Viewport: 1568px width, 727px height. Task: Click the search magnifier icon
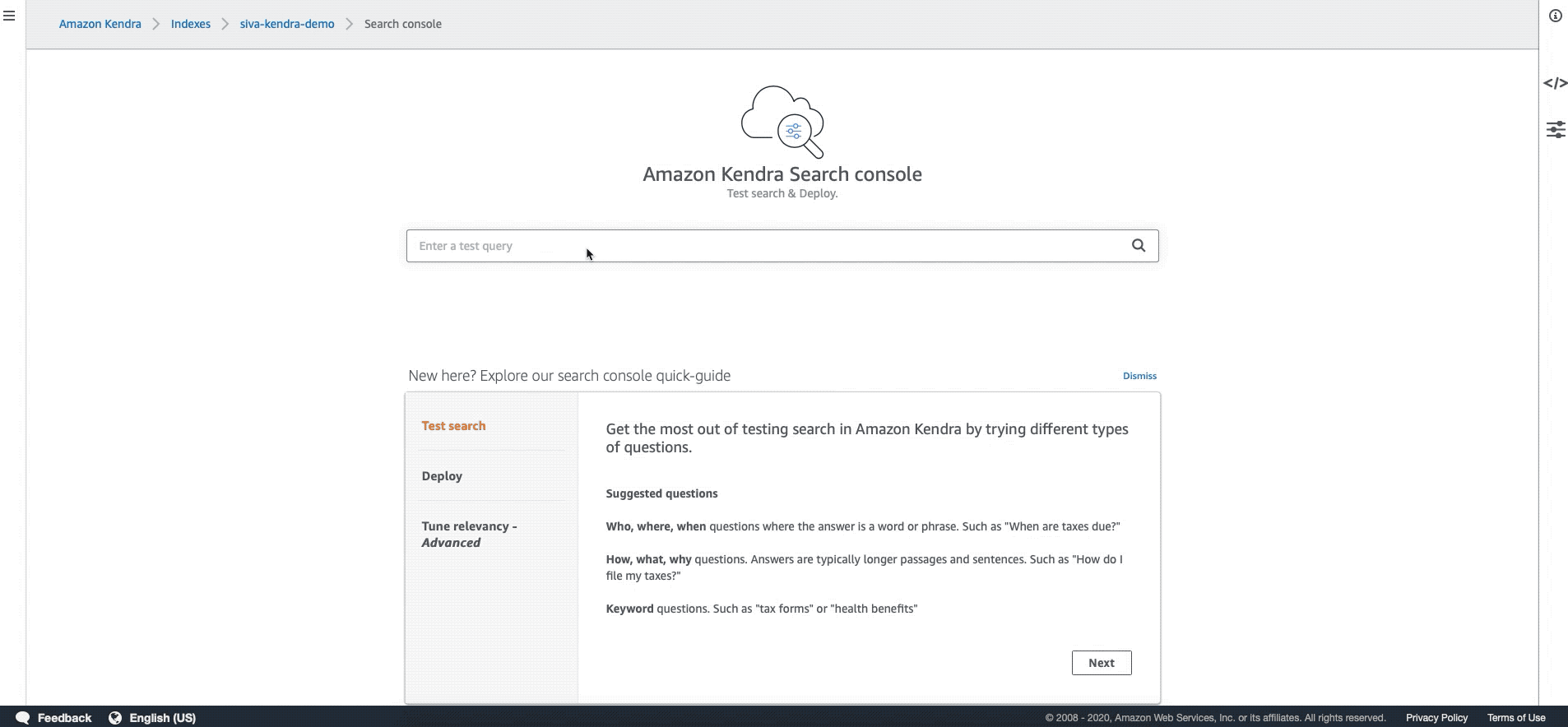[1138, 245]
